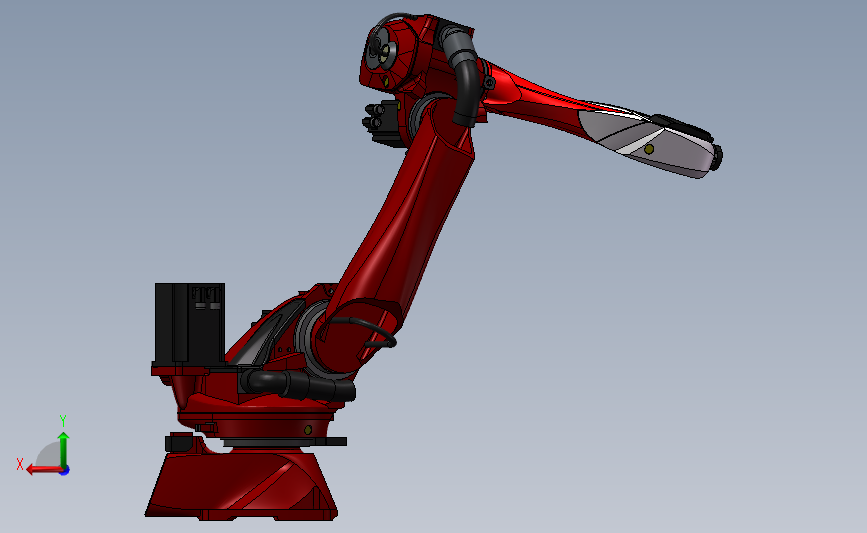Click the green Y axis arrow of the triad
867x533 pixels.
click(x=64, y=449)
